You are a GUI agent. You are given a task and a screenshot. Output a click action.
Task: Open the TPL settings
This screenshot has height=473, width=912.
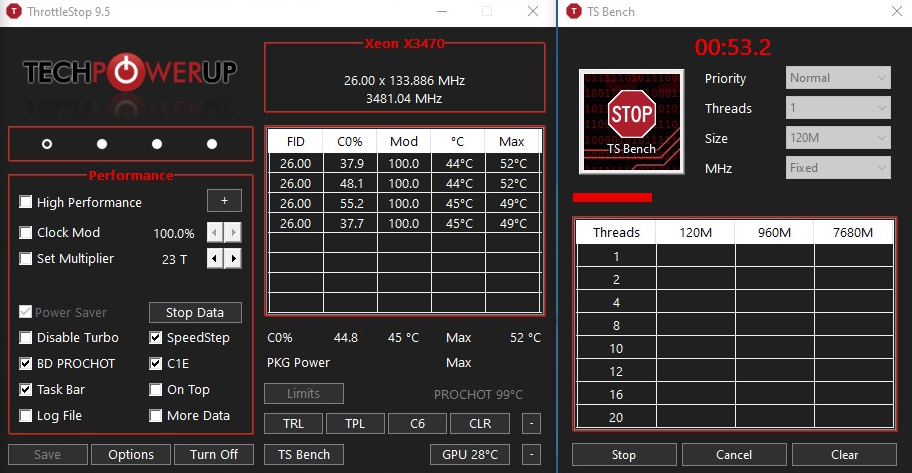point(355,424)
